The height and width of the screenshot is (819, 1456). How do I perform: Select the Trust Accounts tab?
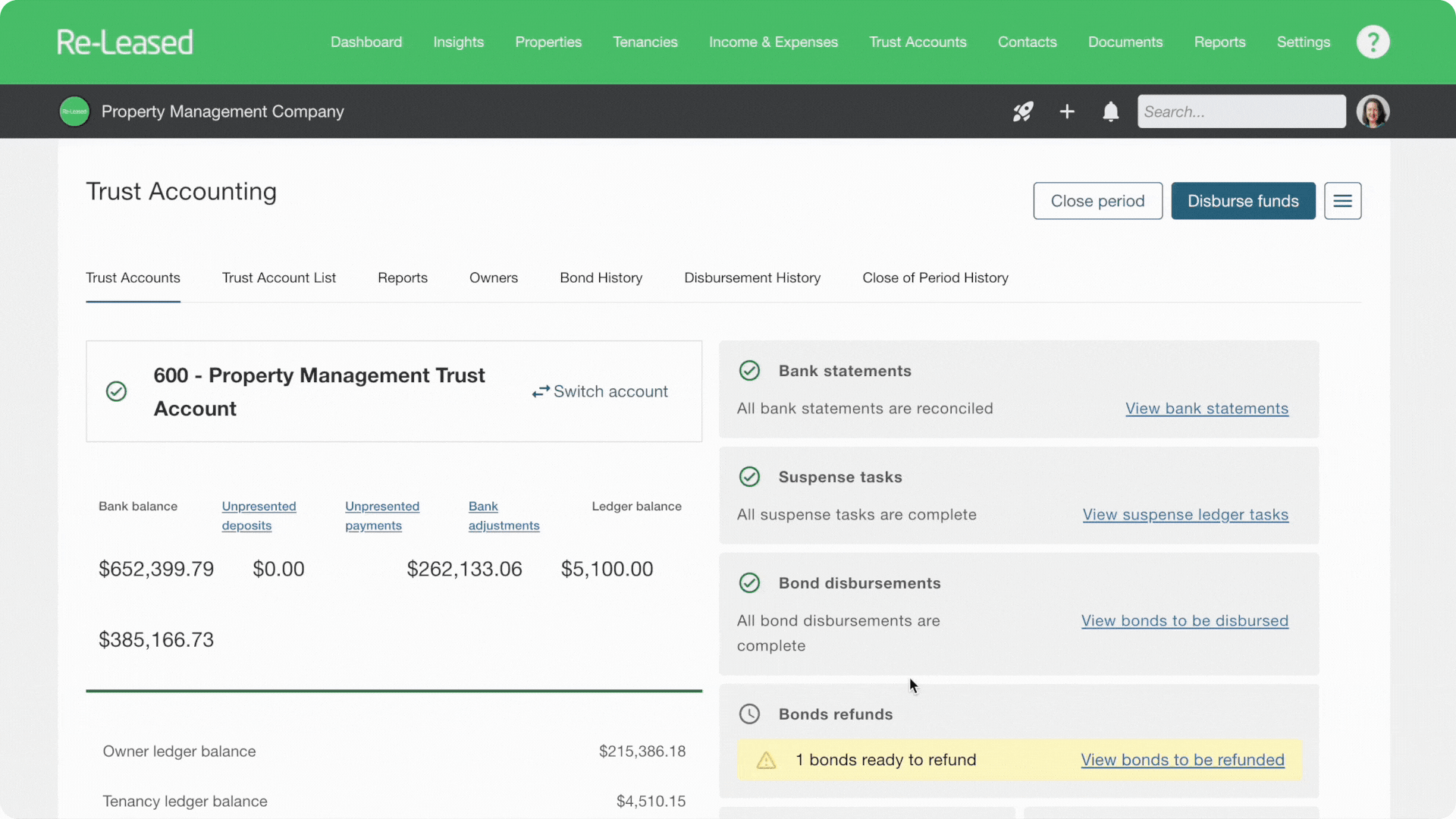(133, 278)
